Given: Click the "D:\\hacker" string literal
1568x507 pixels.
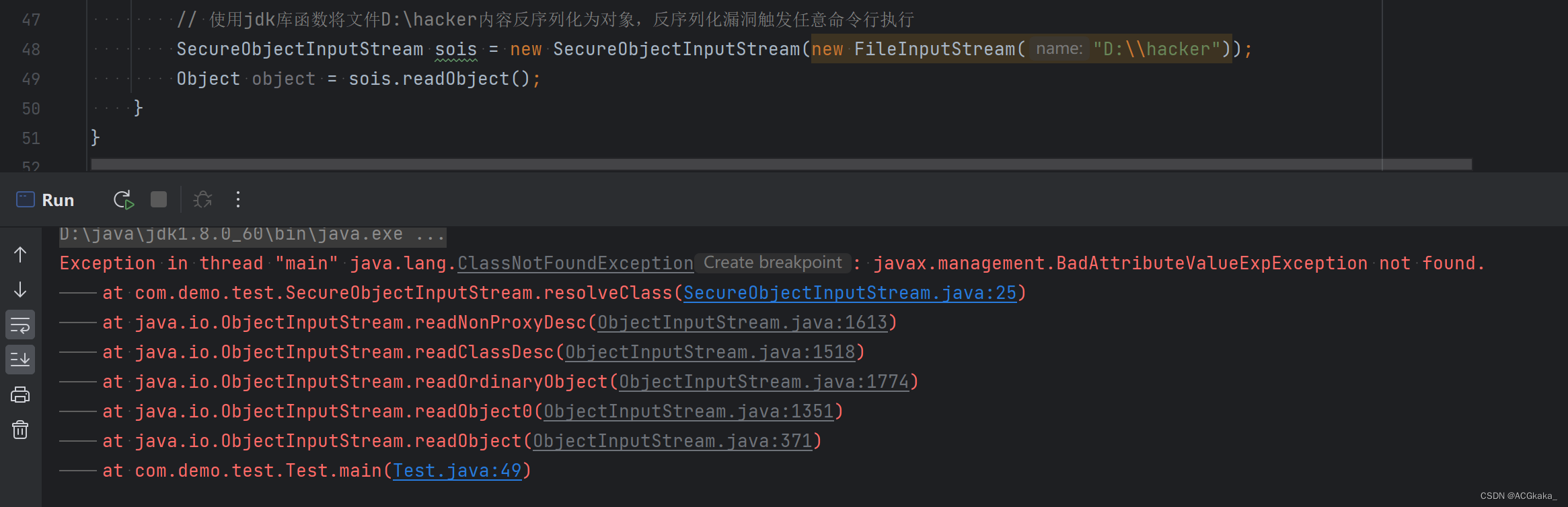Looking at the screenshot, I should (1156, 49).
